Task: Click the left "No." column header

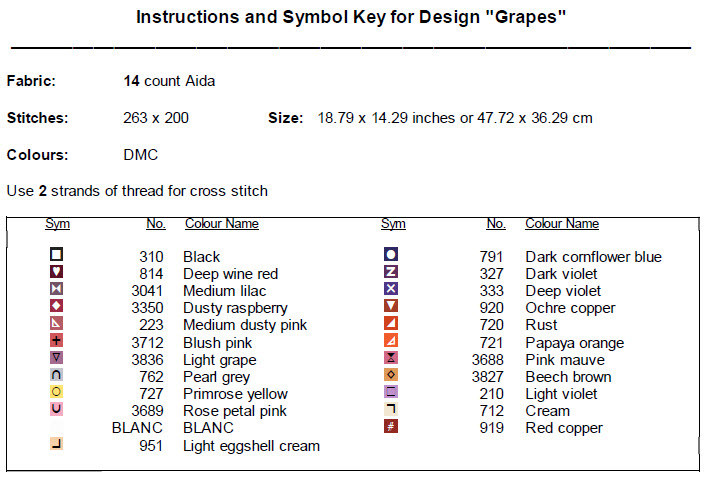Action: 156,224
